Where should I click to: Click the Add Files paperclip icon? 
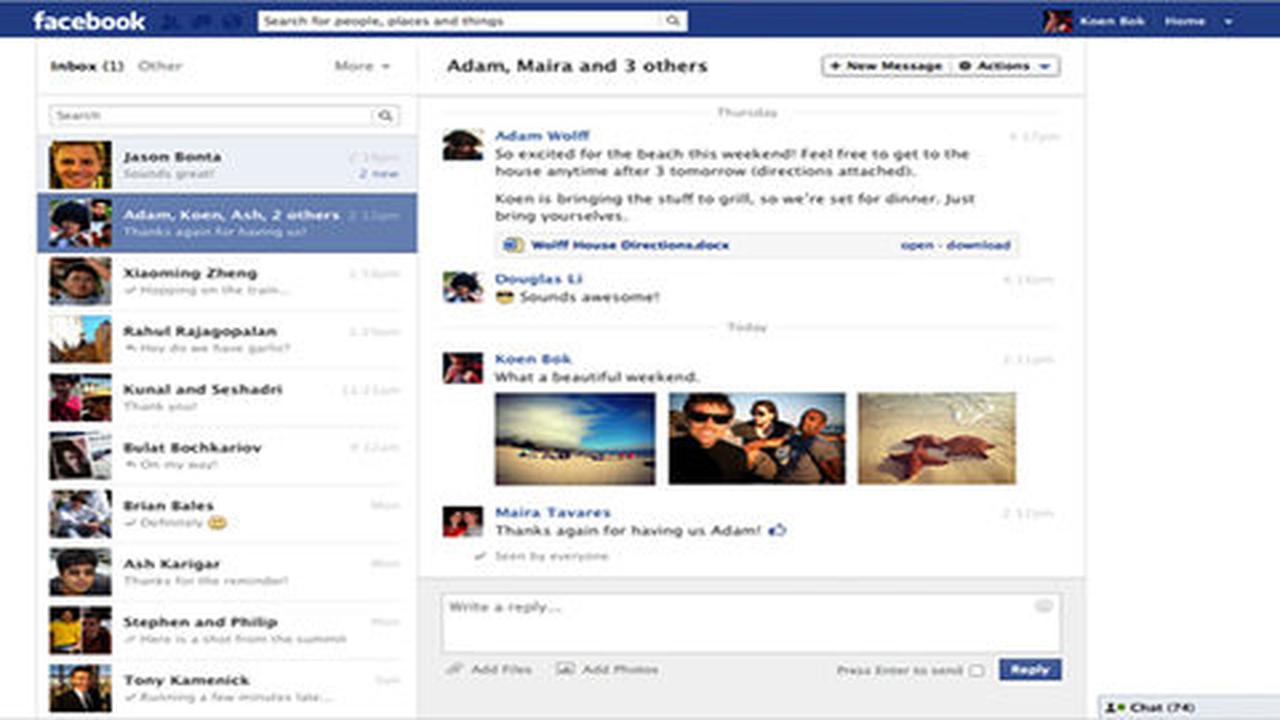tap(454, 669)
